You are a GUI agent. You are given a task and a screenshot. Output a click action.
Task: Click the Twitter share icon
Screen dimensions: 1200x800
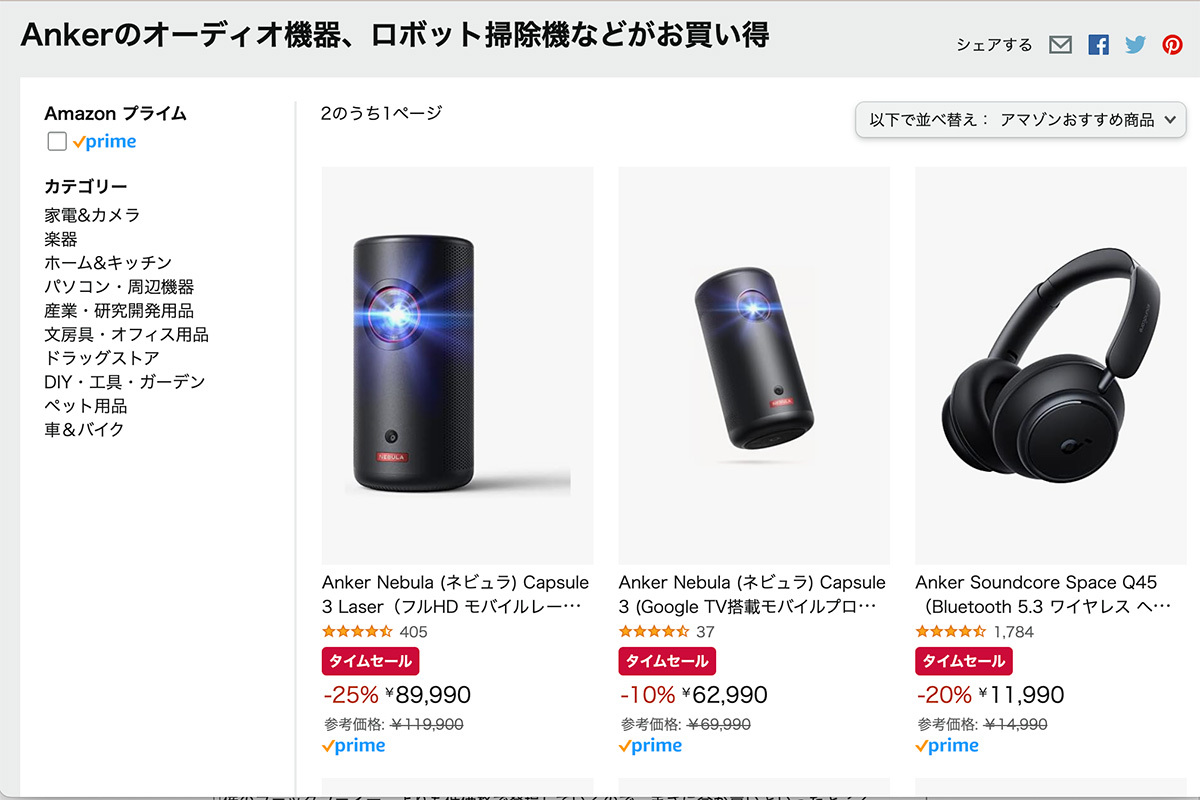[1134, 44]
